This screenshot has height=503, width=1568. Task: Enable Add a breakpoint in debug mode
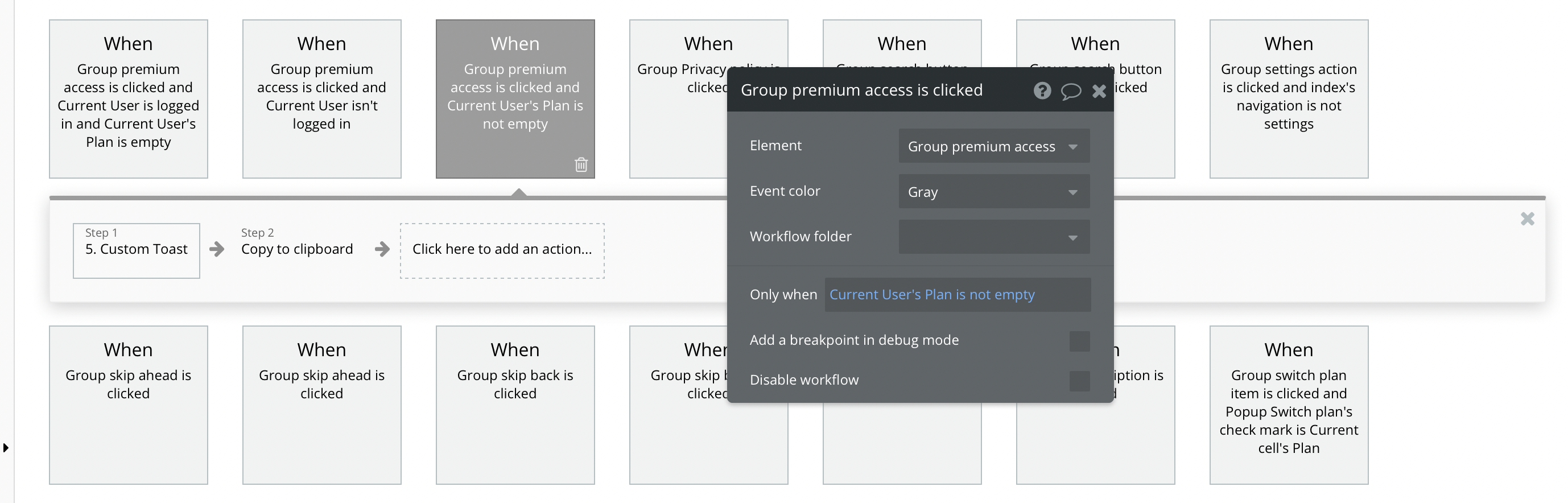coord(1079,341)
